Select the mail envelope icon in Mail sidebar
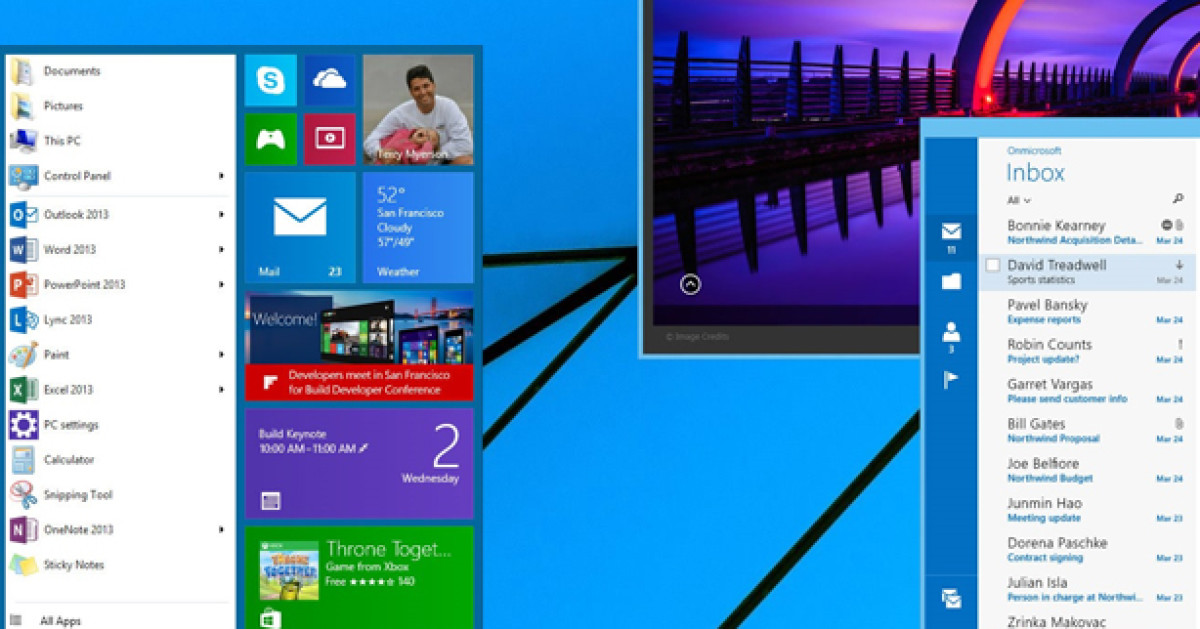 point(951,232)
